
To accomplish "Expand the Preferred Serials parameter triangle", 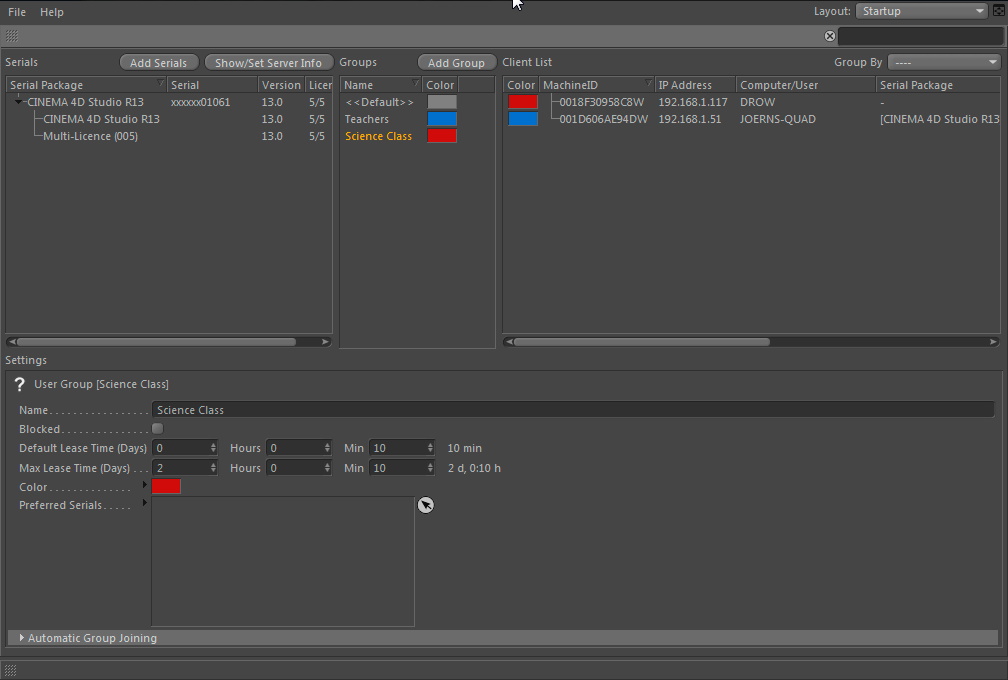I will 145,503.
